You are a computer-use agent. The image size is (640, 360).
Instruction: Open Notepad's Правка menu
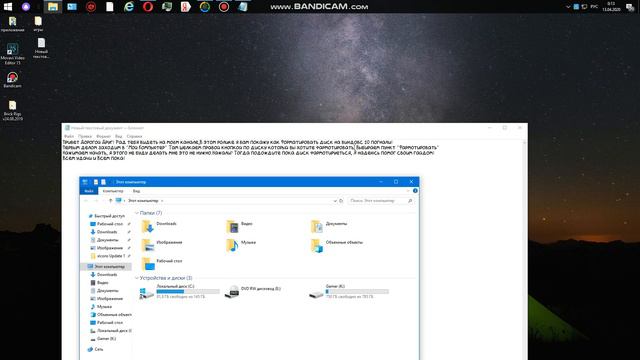click(x=85, y=136)
